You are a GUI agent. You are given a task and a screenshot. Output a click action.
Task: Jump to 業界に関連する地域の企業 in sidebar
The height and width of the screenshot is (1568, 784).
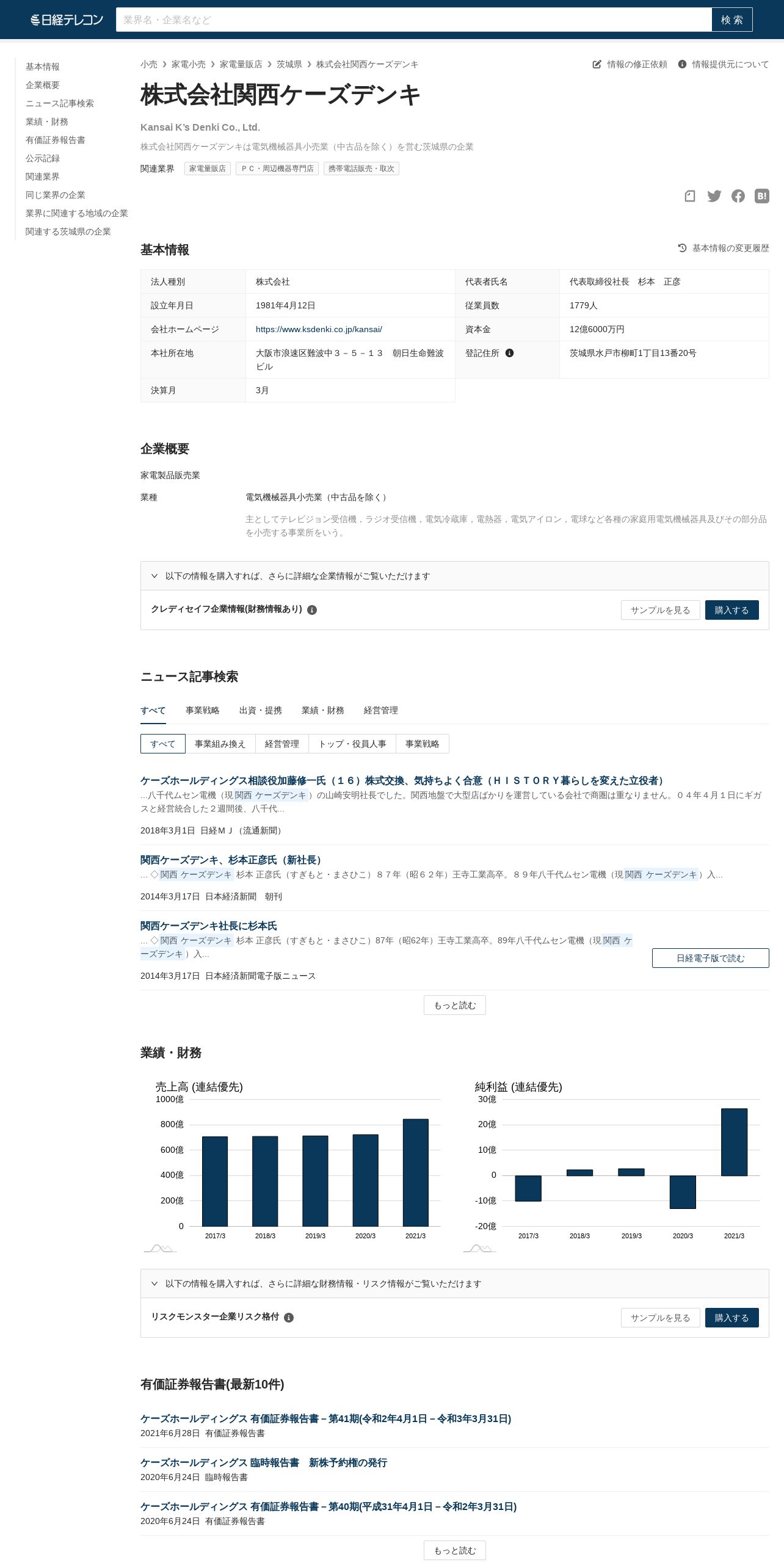tap(77, 213)
